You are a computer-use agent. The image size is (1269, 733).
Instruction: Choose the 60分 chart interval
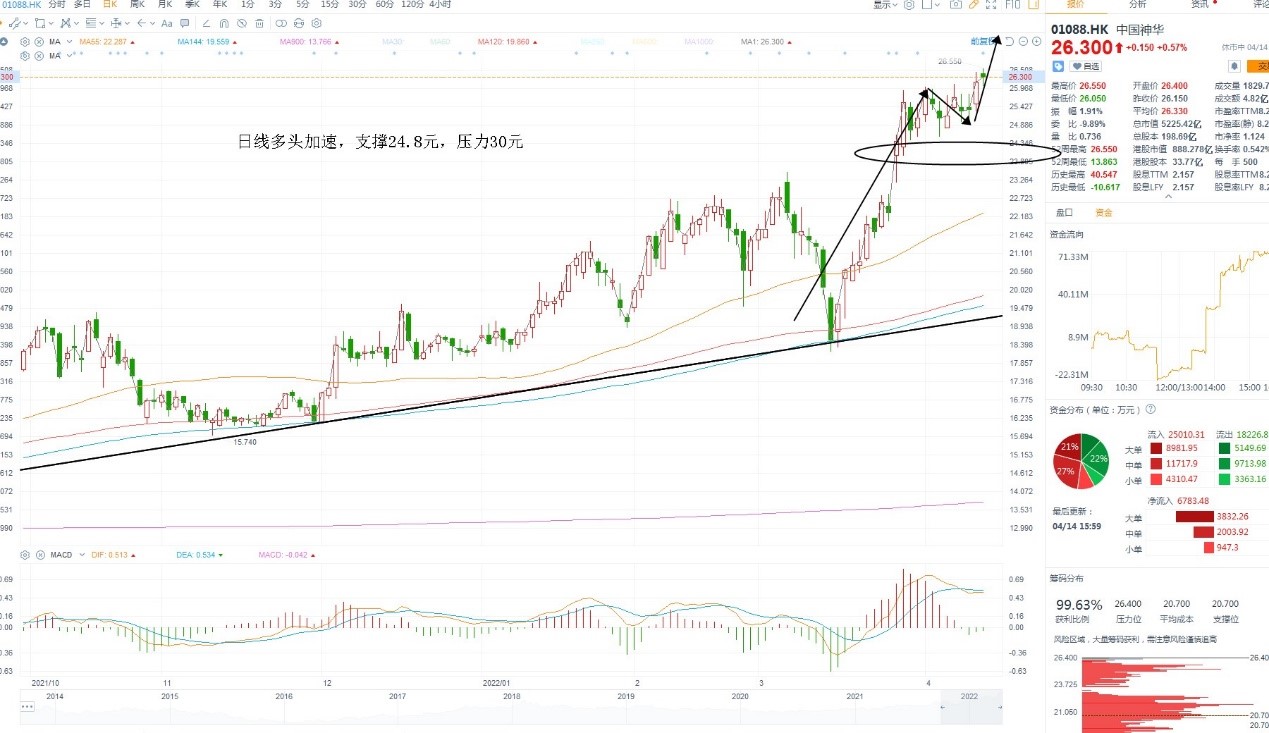pos(384,5)
